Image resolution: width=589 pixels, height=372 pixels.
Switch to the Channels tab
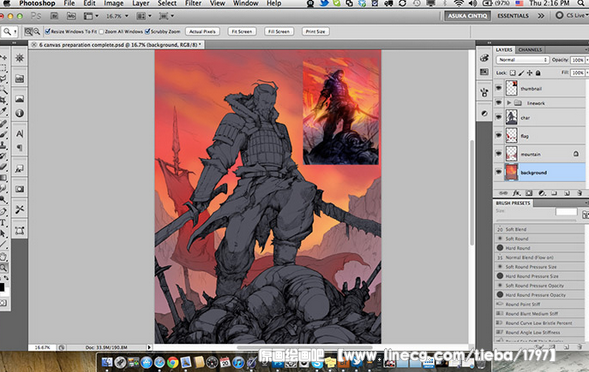click(x=530, y=50)
